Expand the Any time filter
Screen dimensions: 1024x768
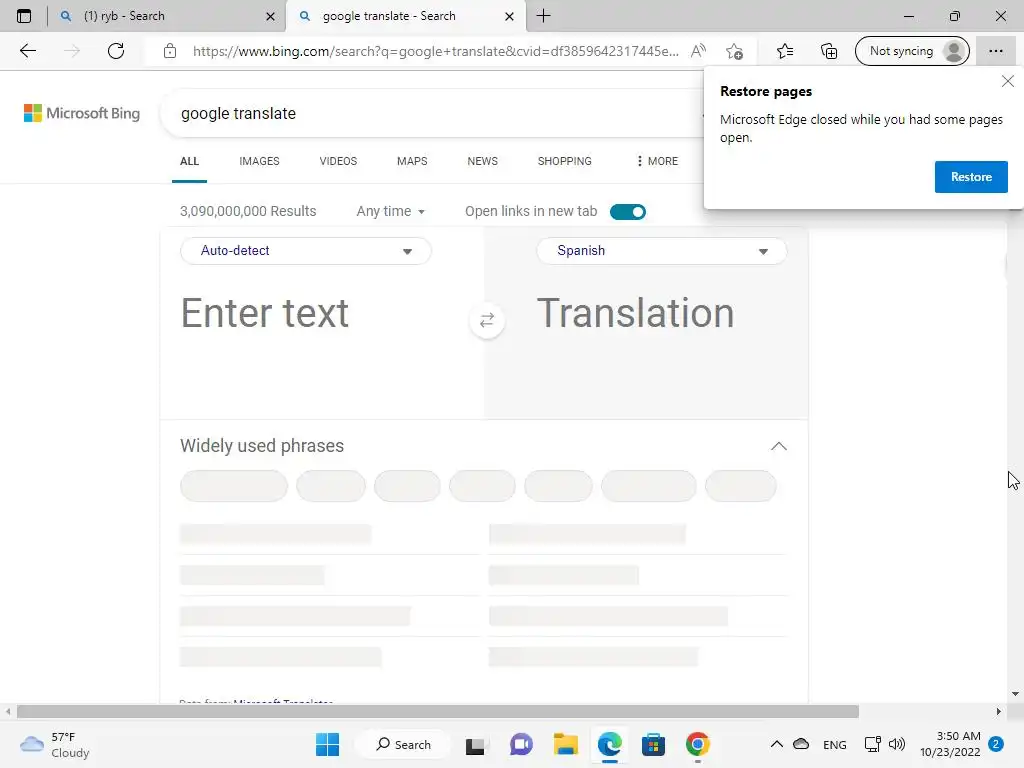point(391,212)
